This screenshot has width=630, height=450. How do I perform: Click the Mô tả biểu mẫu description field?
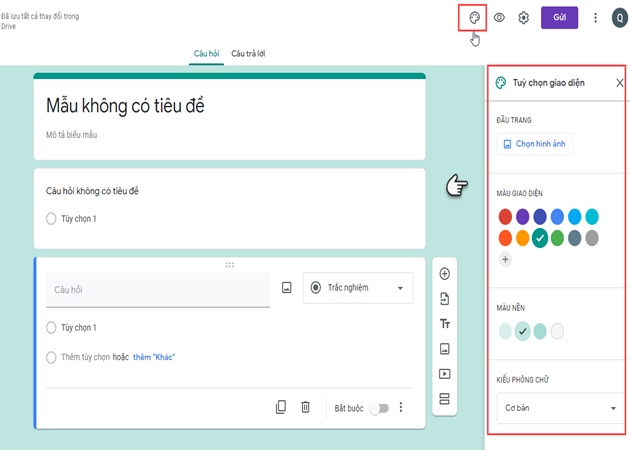pyautogui.click(x=71, y=135)
